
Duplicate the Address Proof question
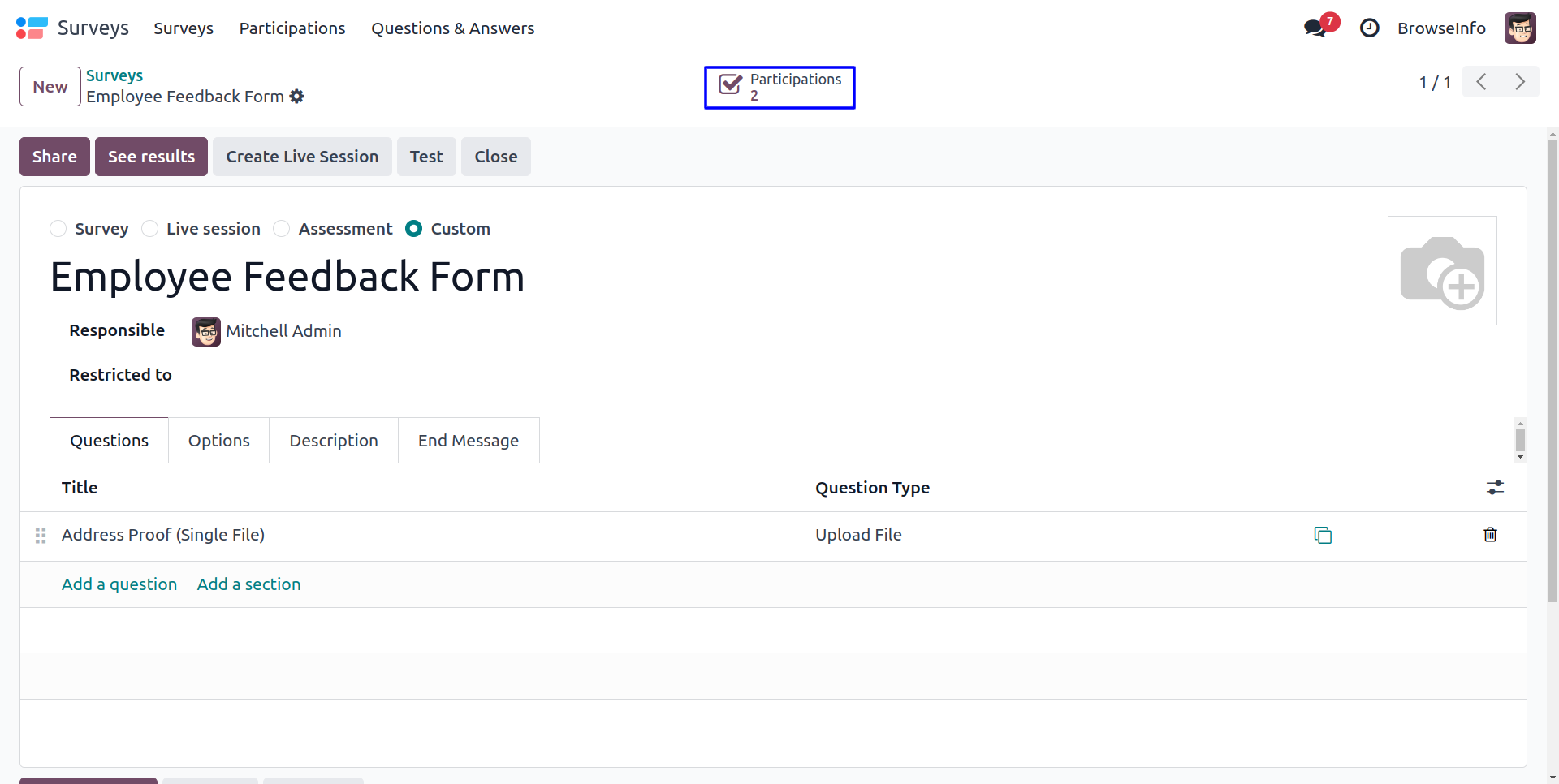[x=1323, y=535]
